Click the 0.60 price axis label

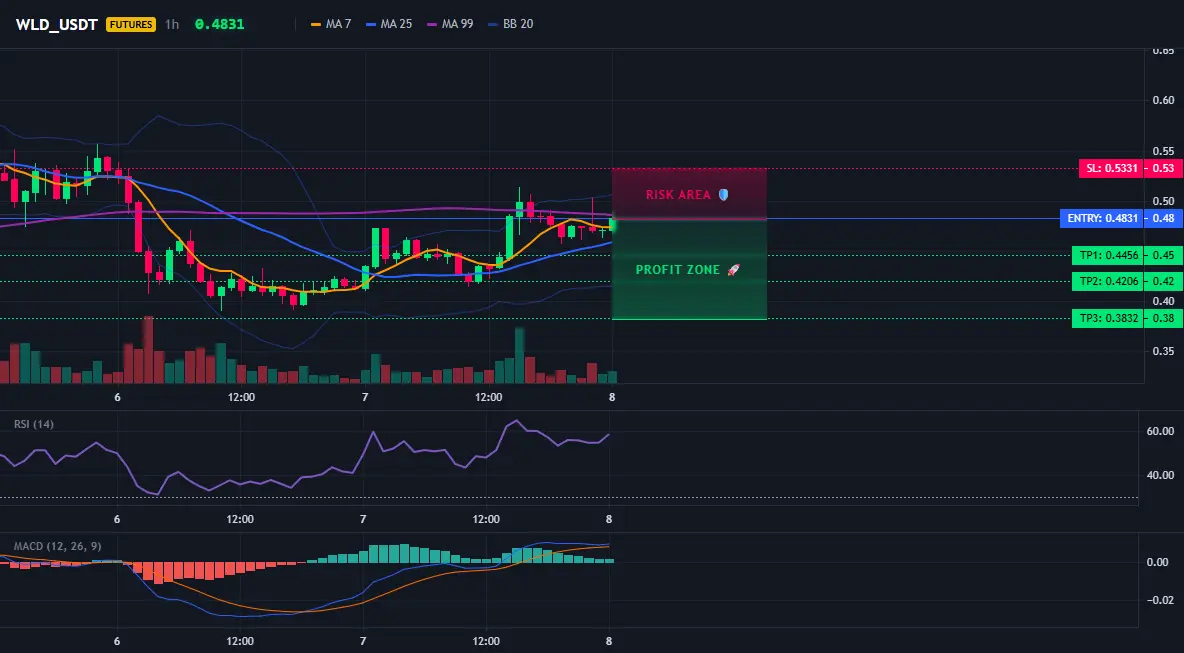[1164, 100]
